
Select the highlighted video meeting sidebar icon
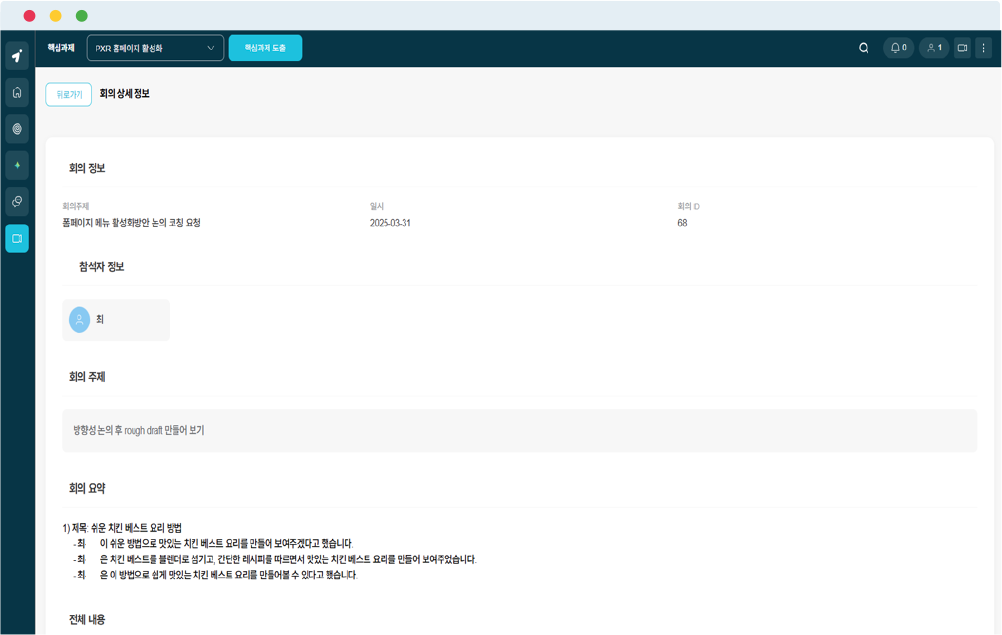point(17,238)
